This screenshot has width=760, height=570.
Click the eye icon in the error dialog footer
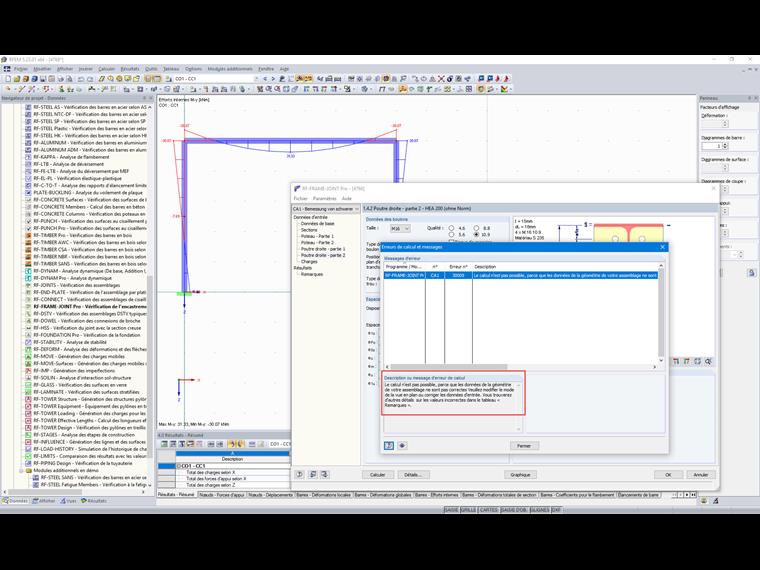402,445
